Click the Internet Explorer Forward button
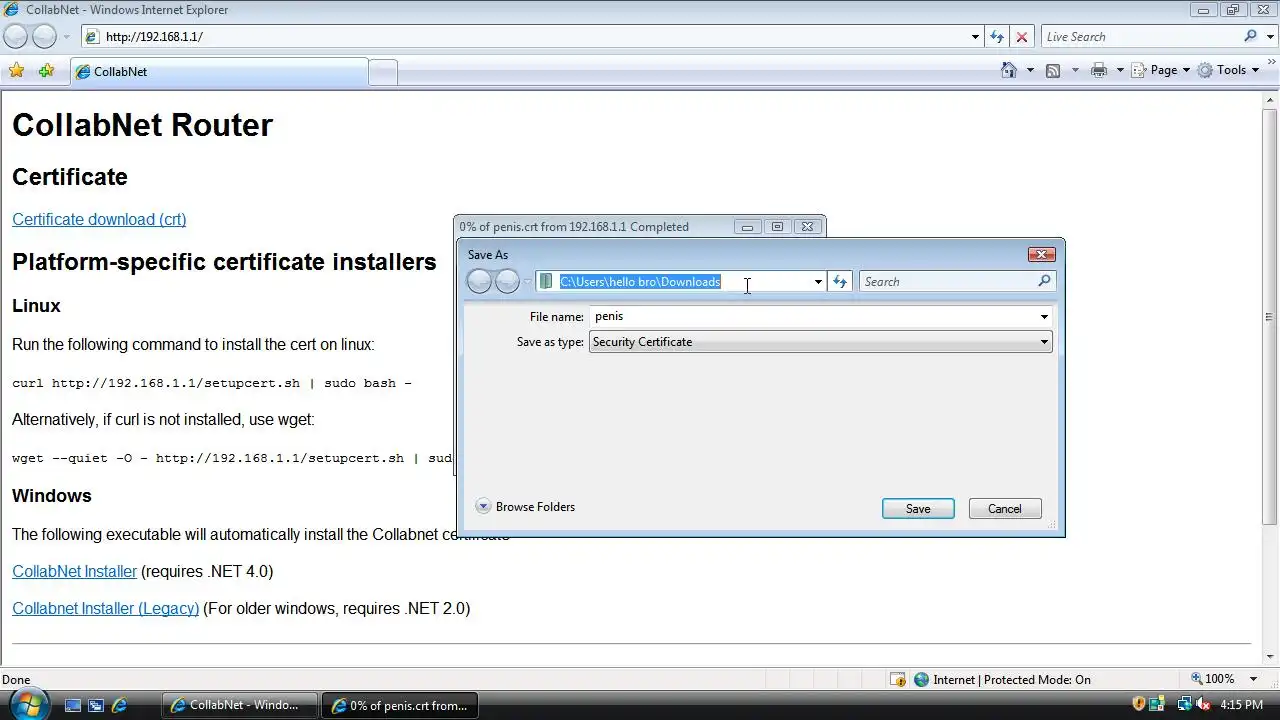The image size is (1280, 720). [45, 37]
